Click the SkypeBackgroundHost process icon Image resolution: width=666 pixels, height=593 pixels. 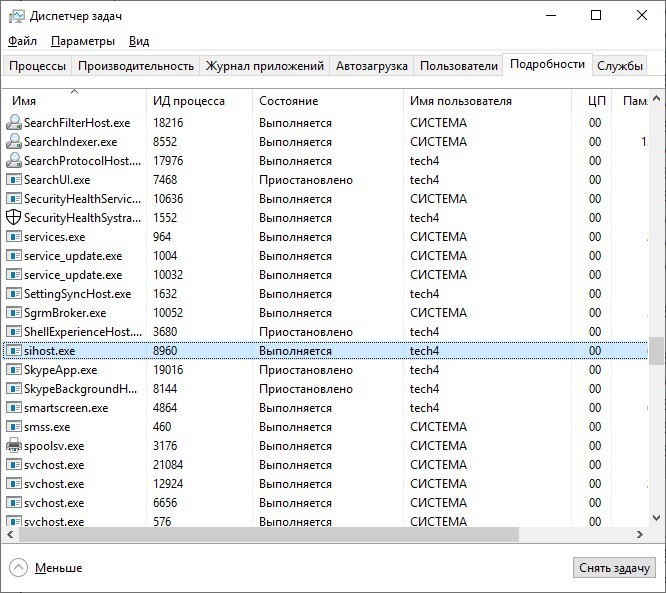(14, 389)
